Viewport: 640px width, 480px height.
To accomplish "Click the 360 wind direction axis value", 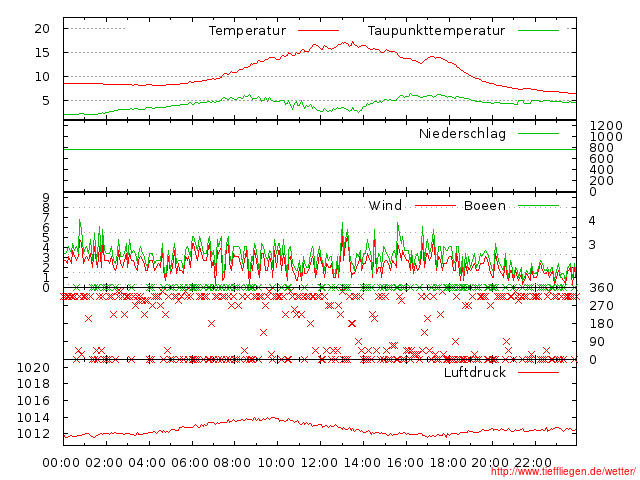I will [601, 288].
